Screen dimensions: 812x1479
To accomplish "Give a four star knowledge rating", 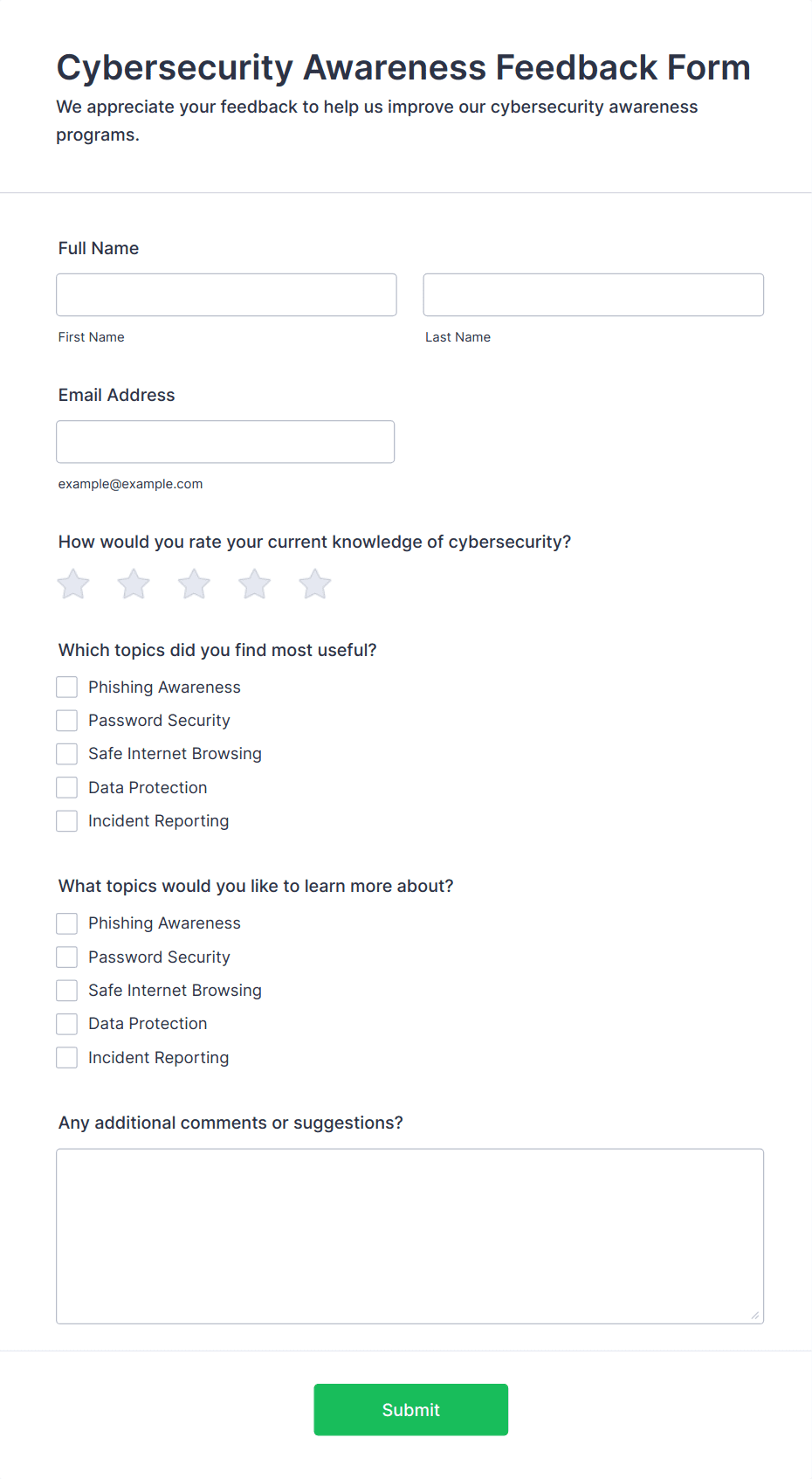I will pyautogui.click(x=255, y=584).
